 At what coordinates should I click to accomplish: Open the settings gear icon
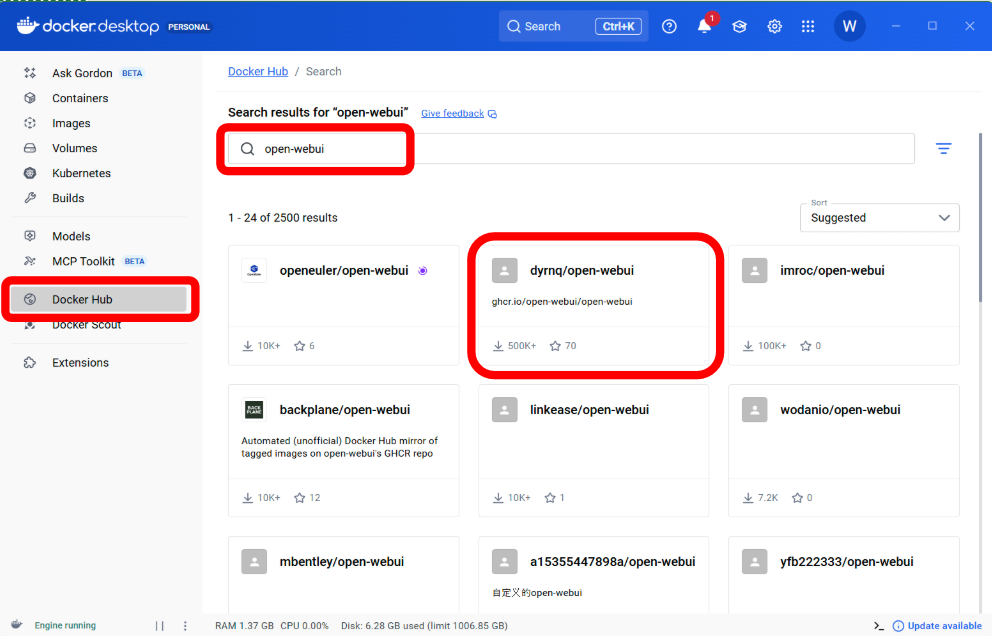click(x=774, y=27)
